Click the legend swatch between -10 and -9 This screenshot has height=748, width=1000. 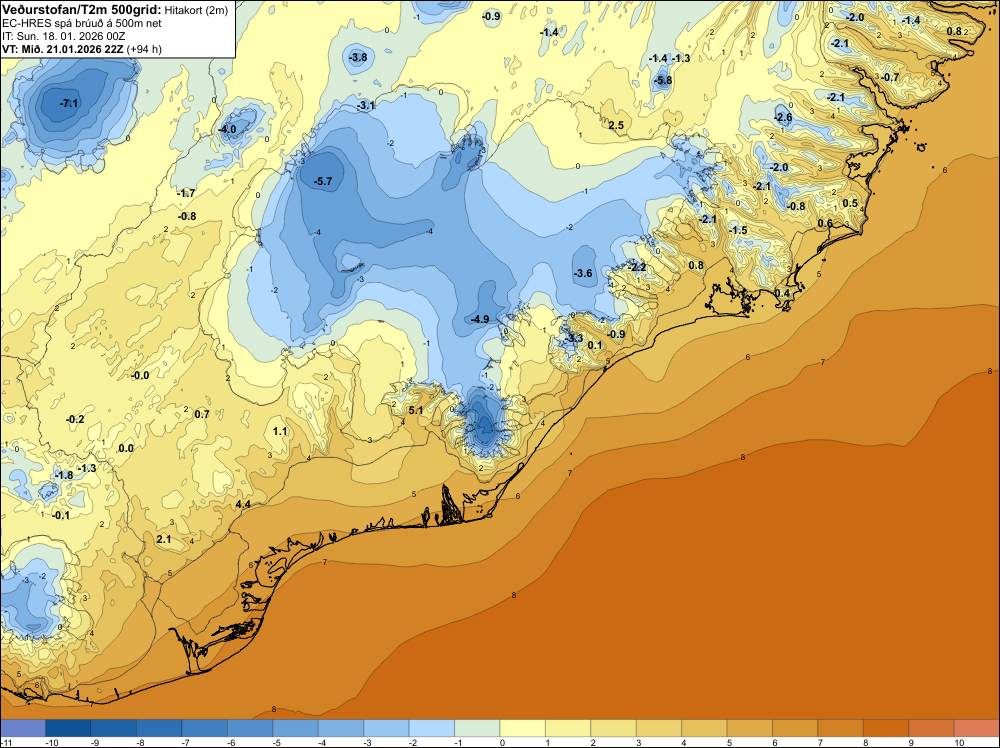point(68,728)
